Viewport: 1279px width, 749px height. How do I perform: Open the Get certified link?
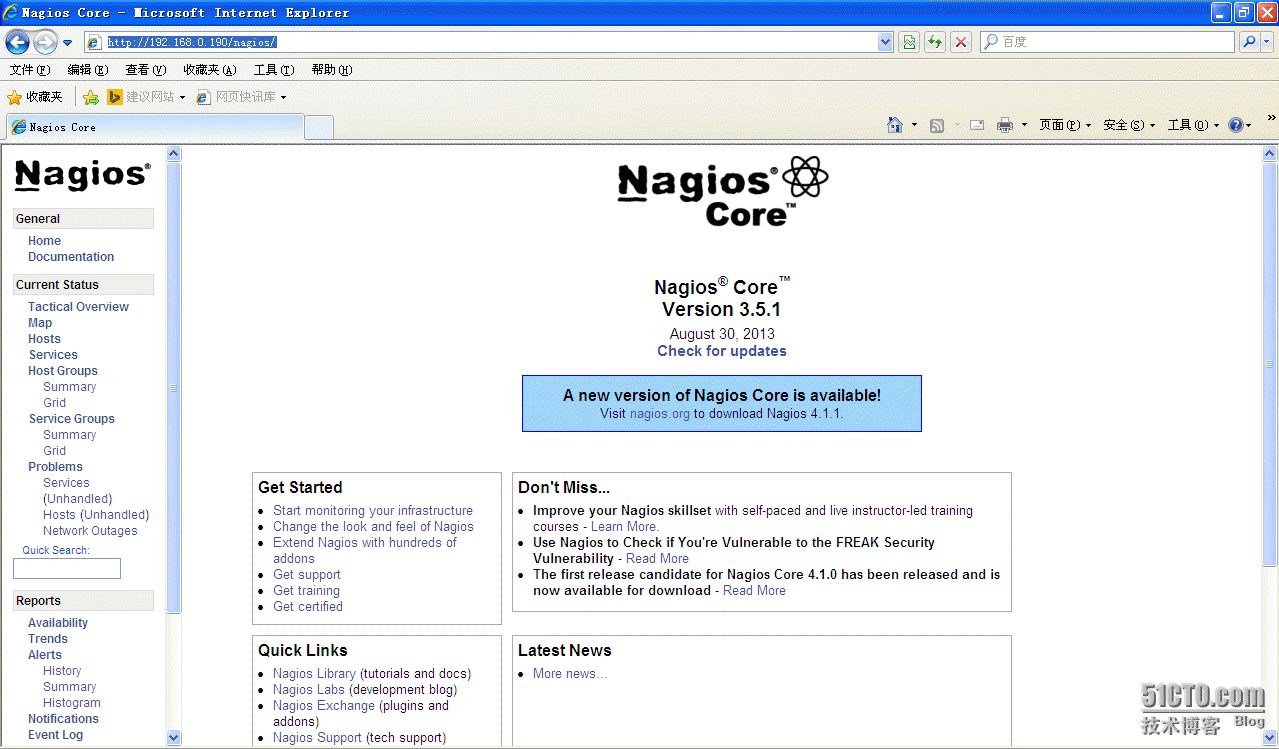308,607
